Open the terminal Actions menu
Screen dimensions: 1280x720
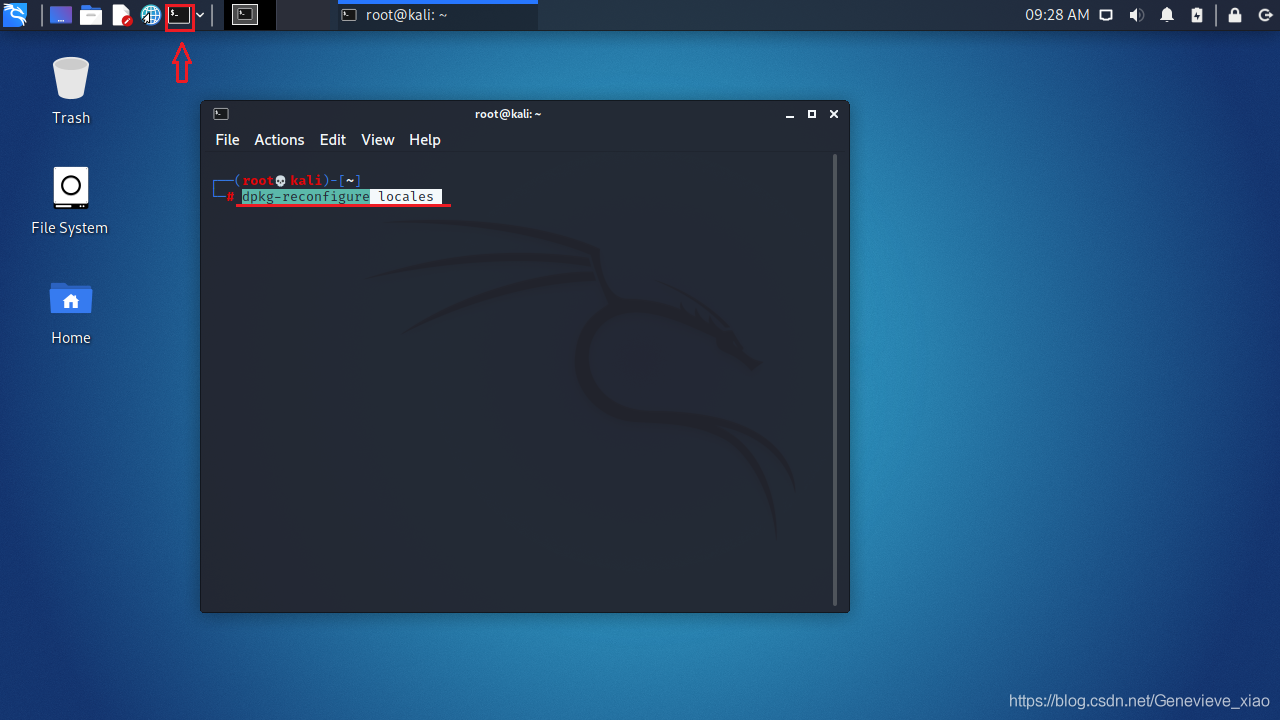[x=279, y=140]
